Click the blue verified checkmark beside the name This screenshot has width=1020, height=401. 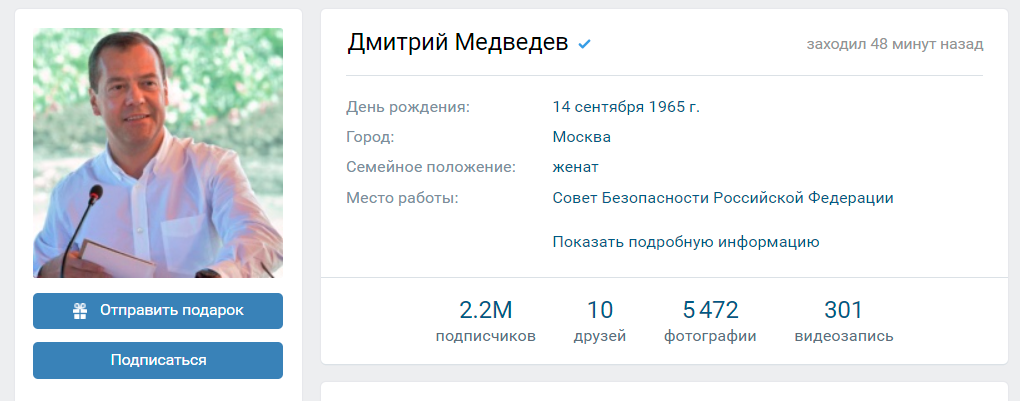coord(585,44)
